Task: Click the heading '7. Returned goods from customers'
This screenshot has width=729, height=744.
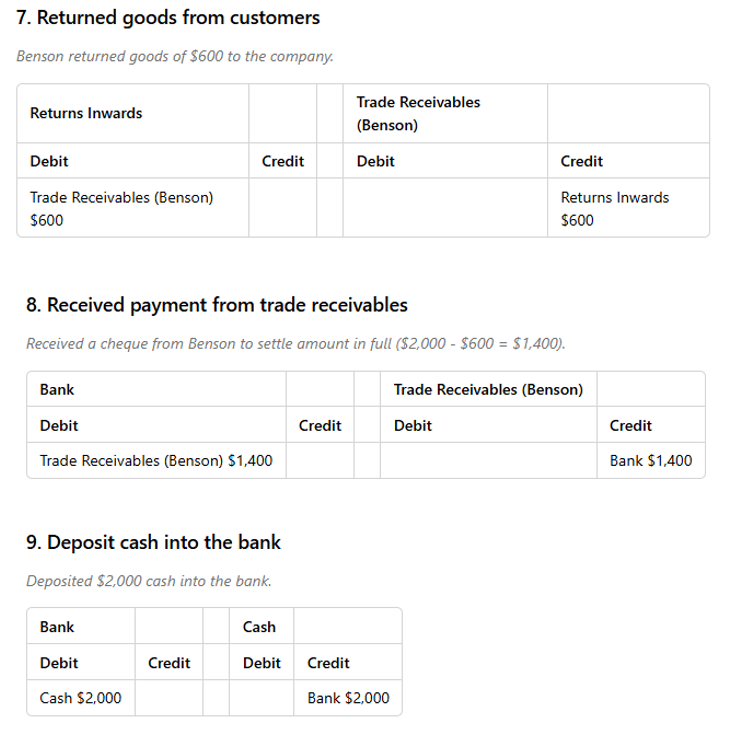Action: coord(168,18)
